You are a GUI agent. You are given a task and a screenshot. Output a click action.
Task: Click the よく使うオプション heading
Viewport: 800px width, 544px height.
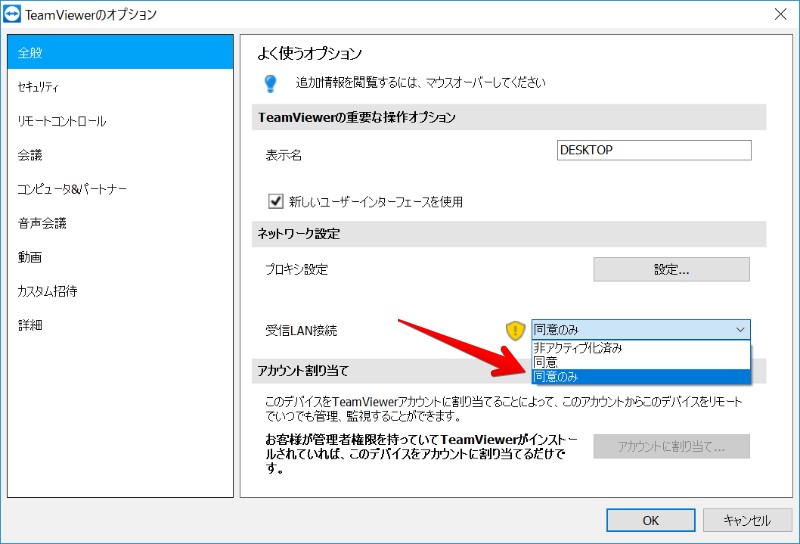[x=310, y=54]
